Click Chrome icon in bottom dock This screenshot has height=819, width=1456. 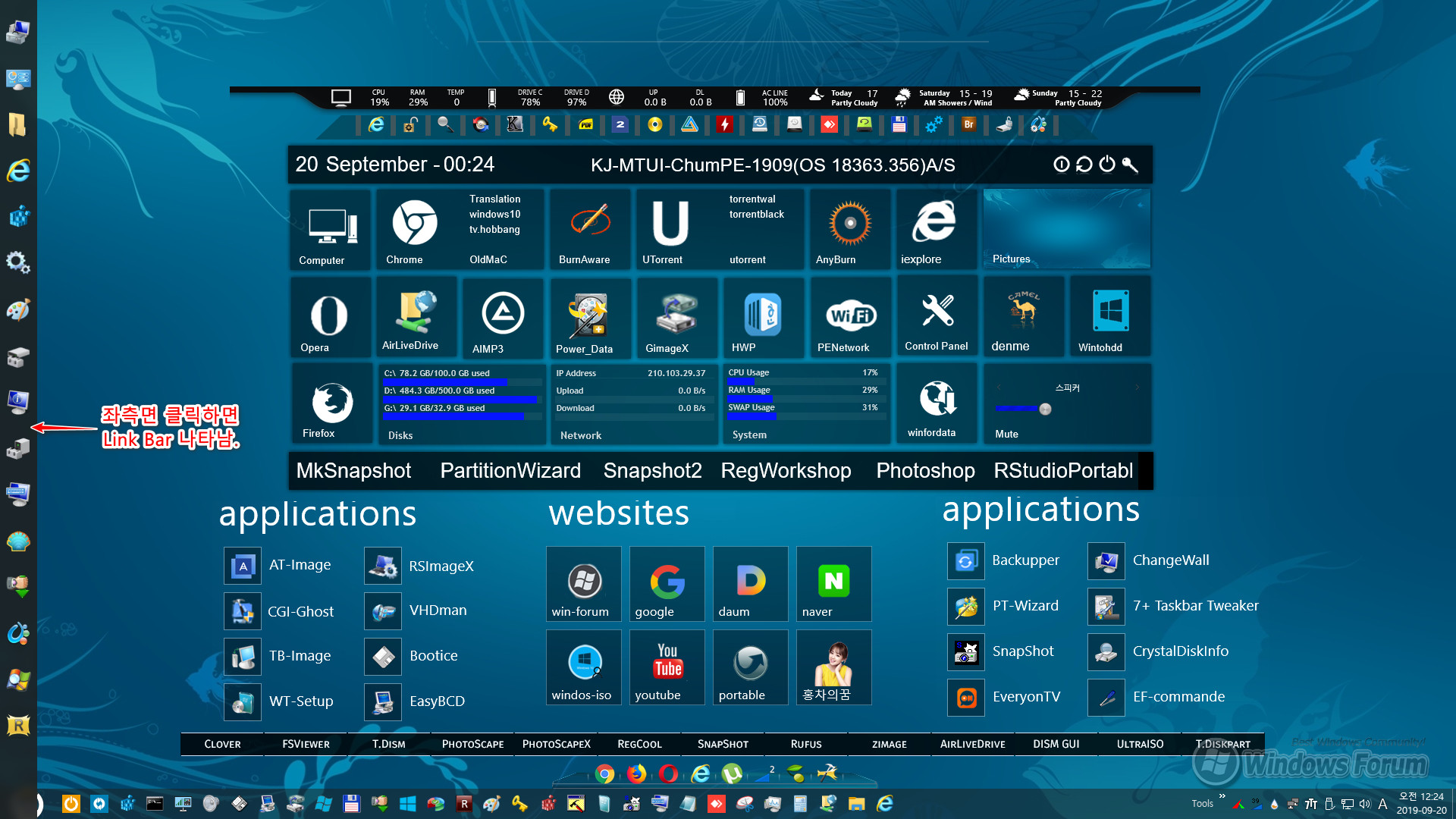(x=605, y=773)
